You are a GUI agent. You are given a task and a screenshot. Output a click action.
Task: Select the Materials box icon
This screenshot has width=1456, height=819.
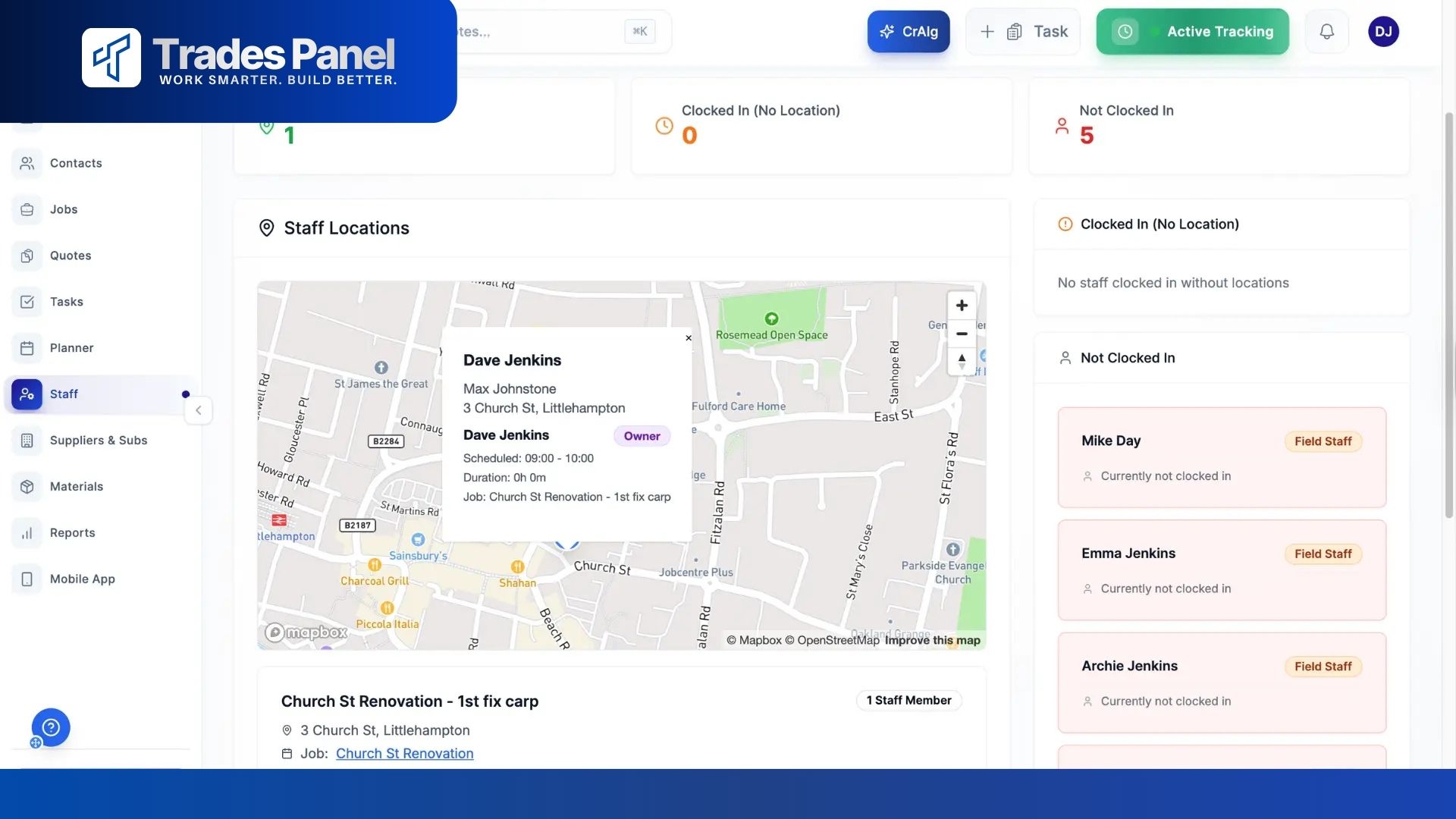(x=27, y=486)
